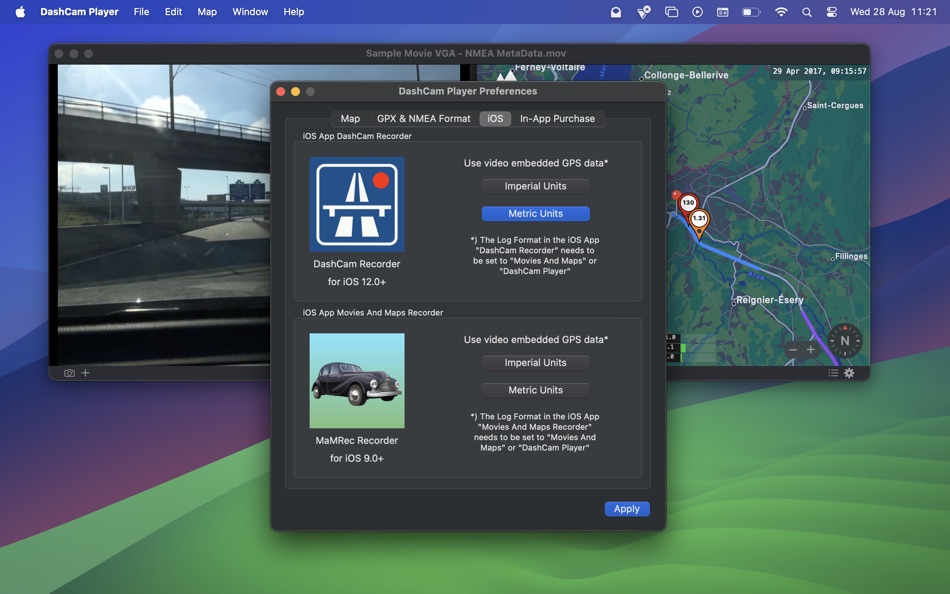Select the iOS preferences tab
The image size is (950, 594).
point(495,119)
